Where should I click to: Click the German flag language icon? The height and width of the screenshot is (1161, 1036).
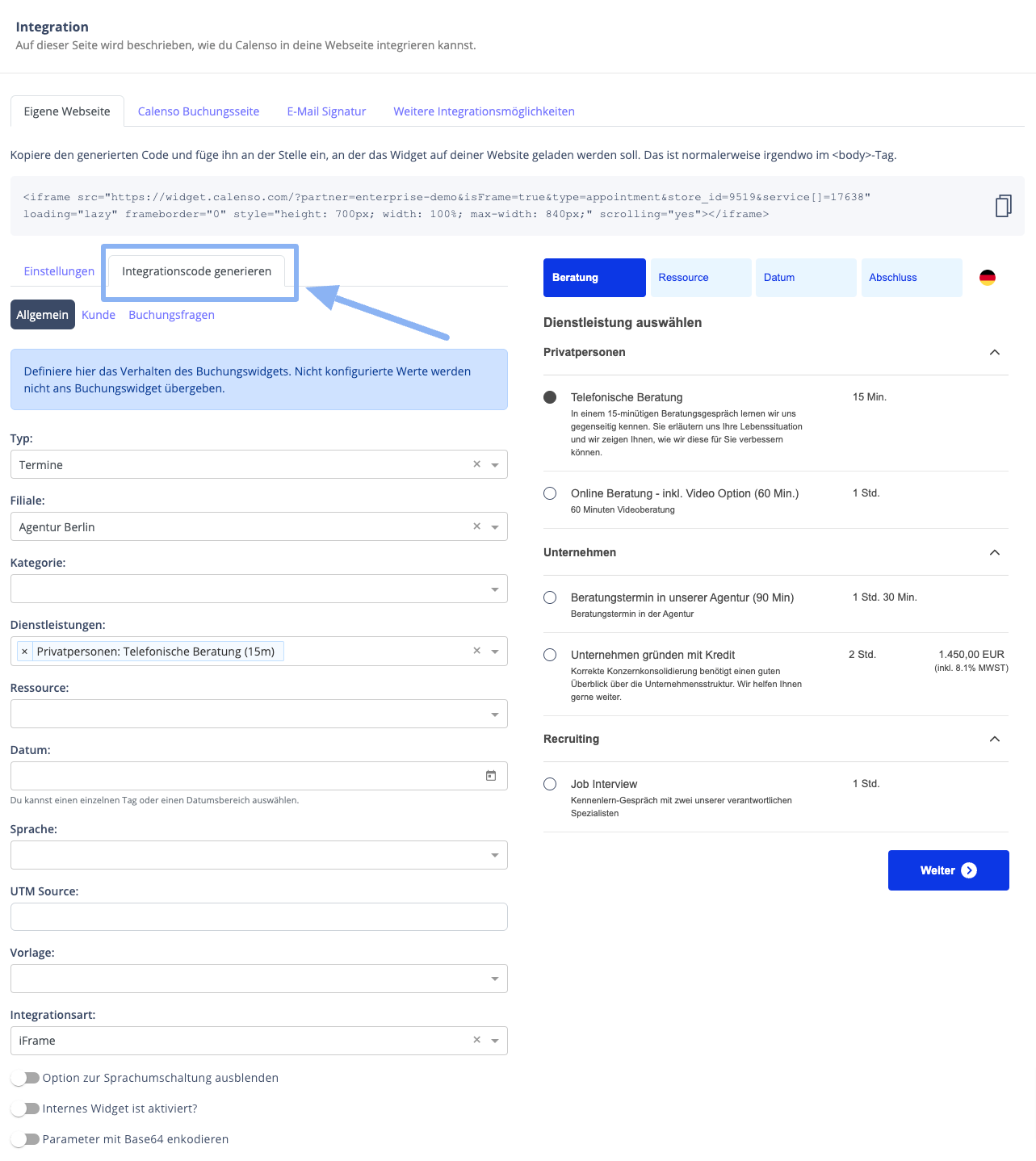(x=987, y=277)
